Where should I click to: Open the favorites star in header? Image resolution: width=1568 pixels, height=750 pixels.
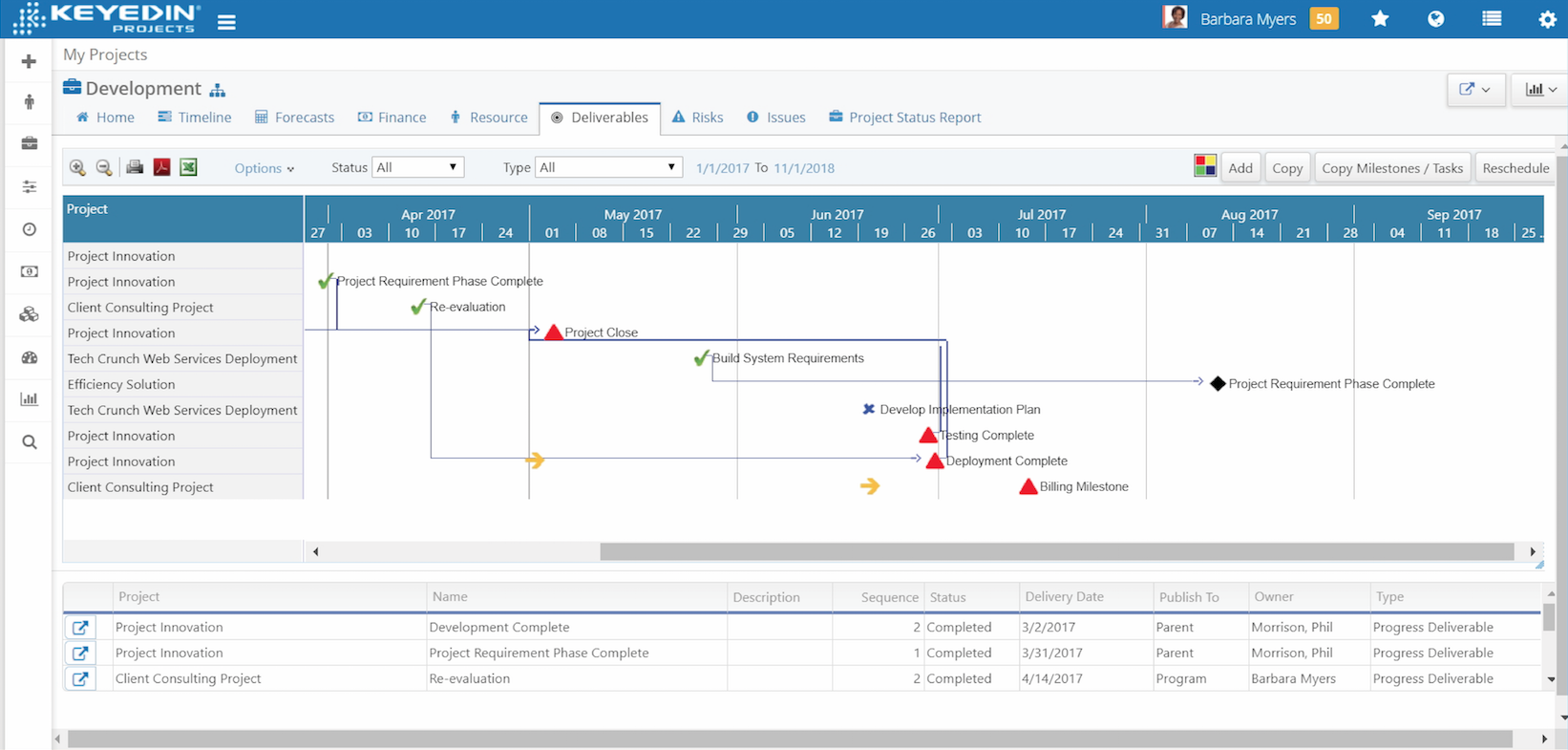coord(1380,19)
